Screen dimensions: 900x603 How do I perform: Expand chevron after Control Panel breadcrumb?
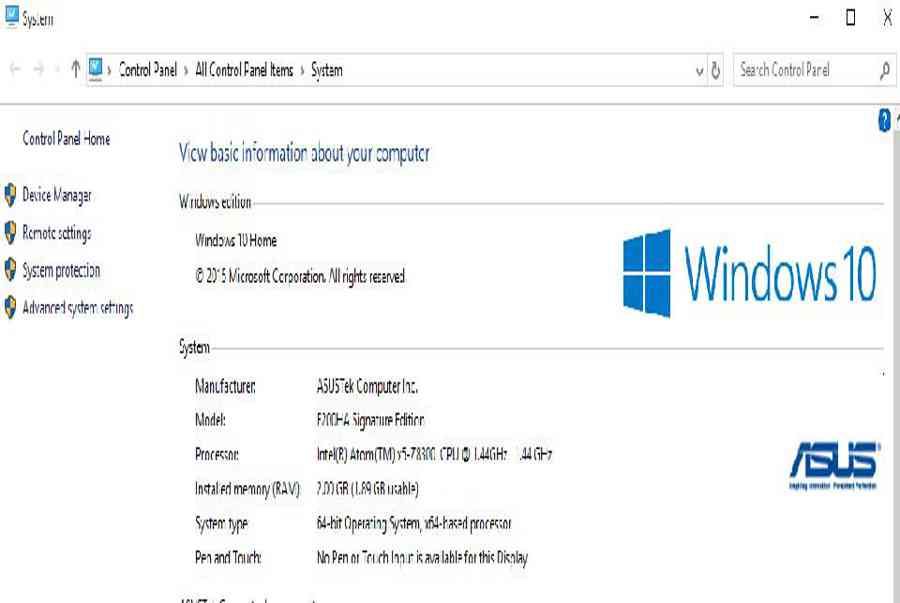point(186,71)
